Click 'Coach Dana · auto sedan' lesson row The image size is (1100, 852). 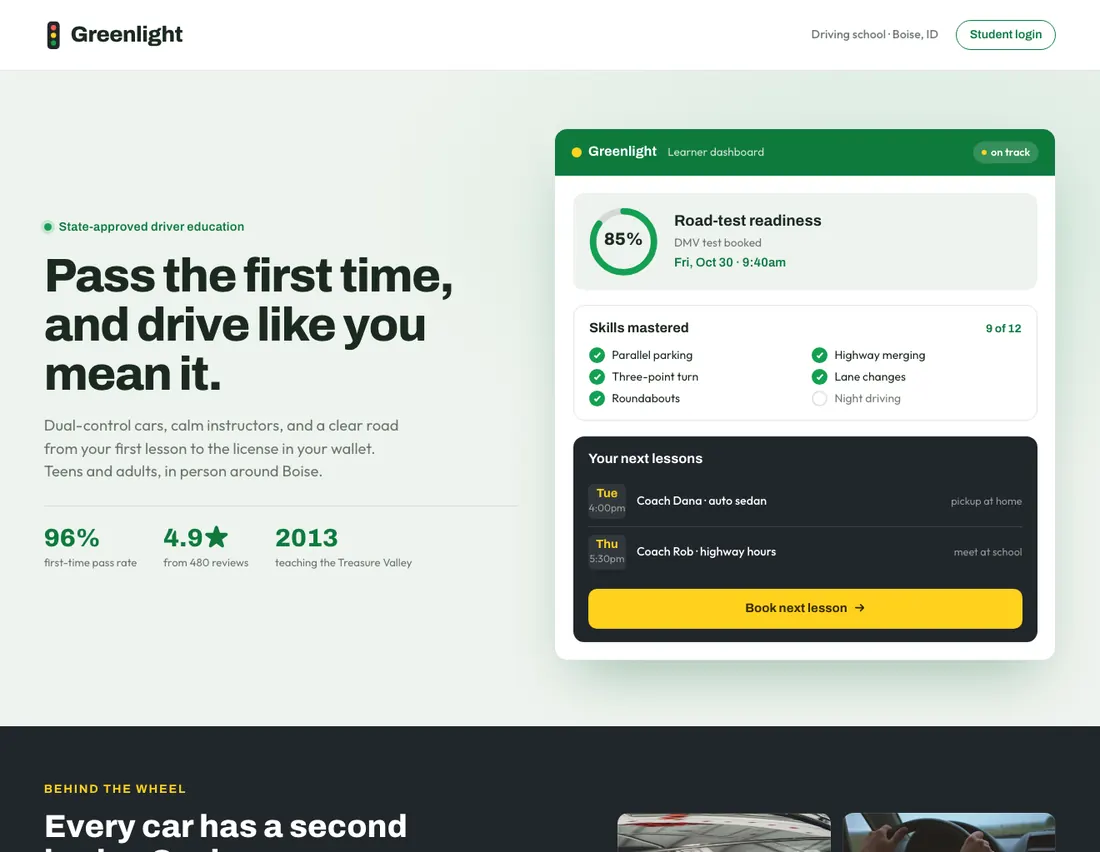tap(805, 501)
